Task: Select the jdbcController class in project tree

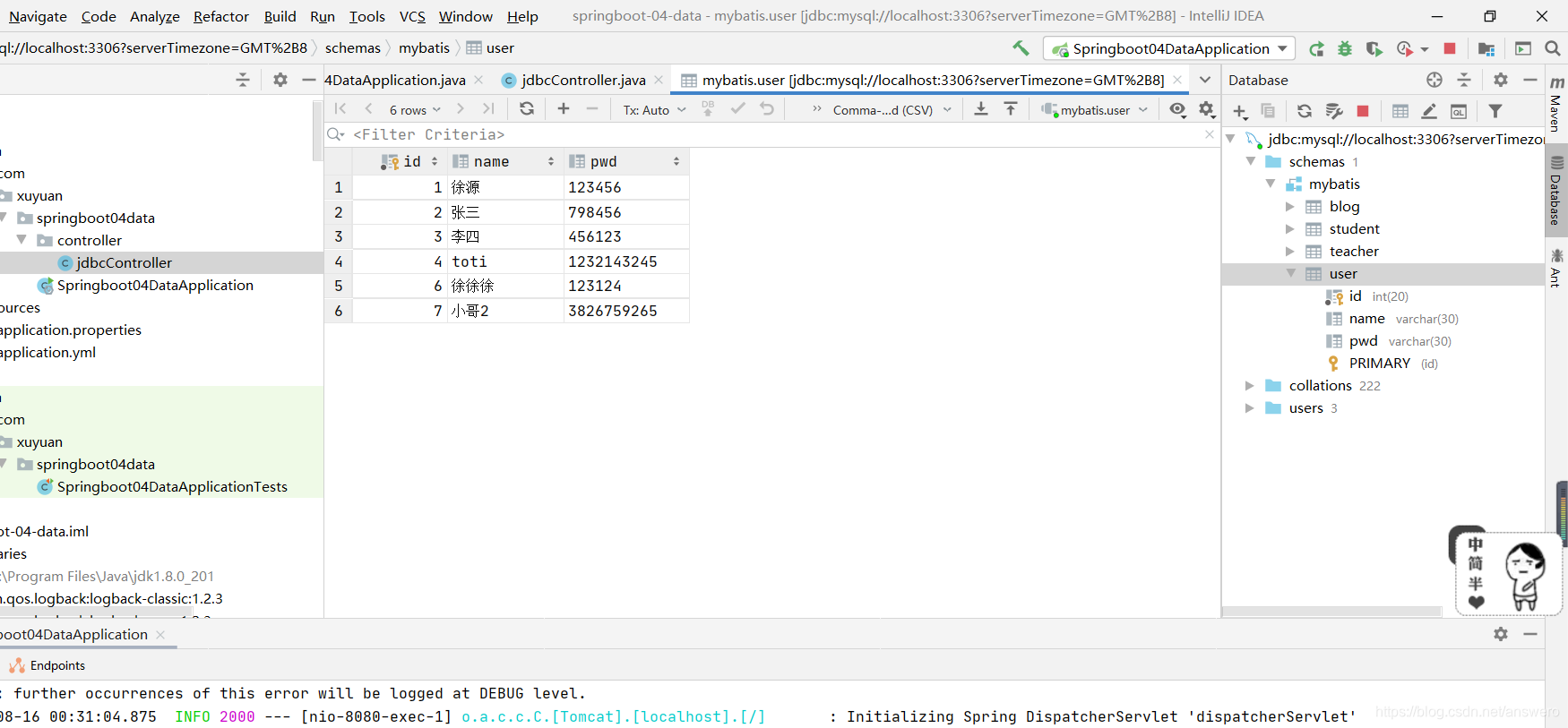Action: click(124, 262)
